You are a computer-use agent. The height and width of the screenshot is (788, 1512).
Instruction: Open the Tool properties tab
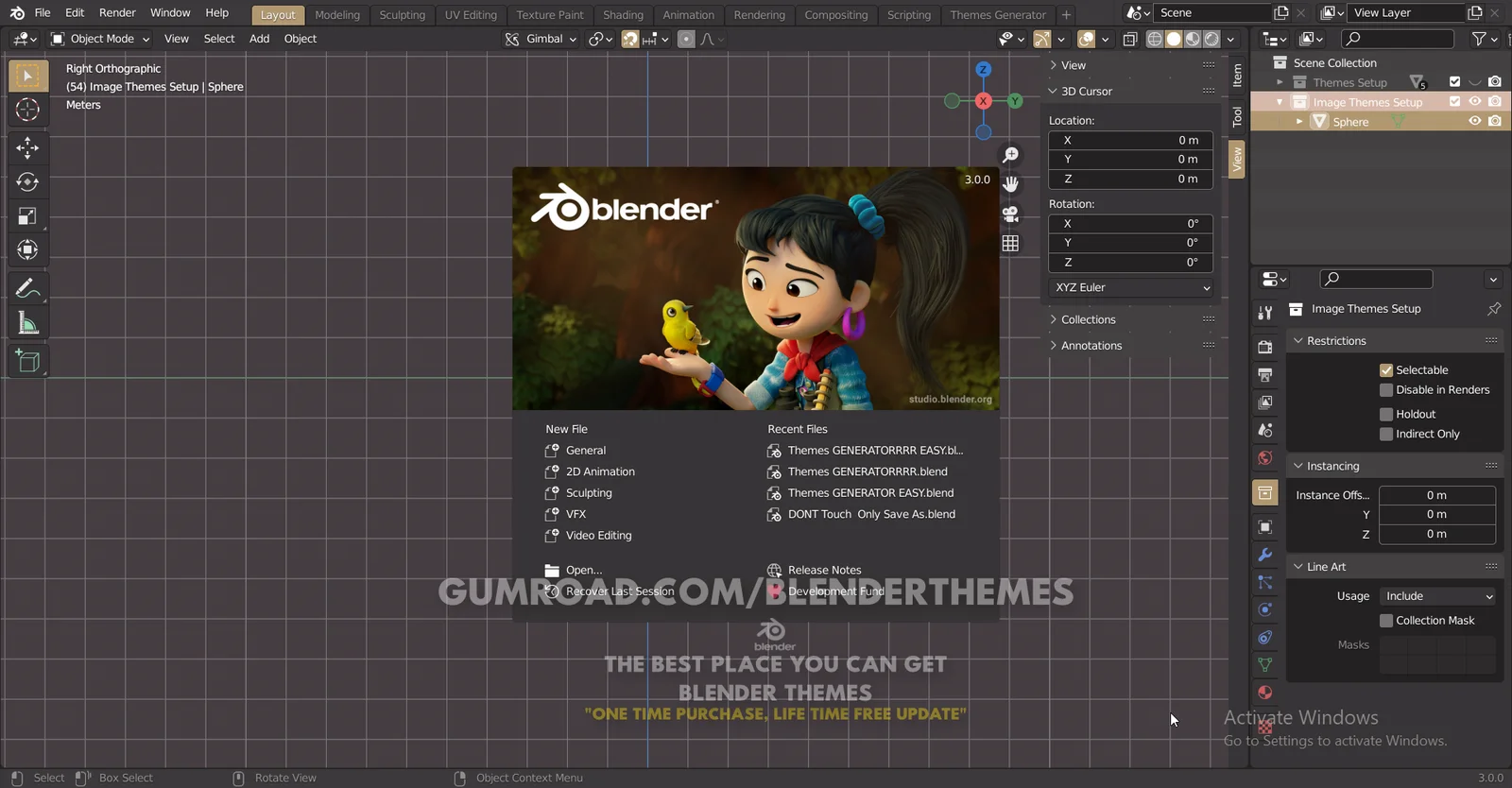point(1264,313)
